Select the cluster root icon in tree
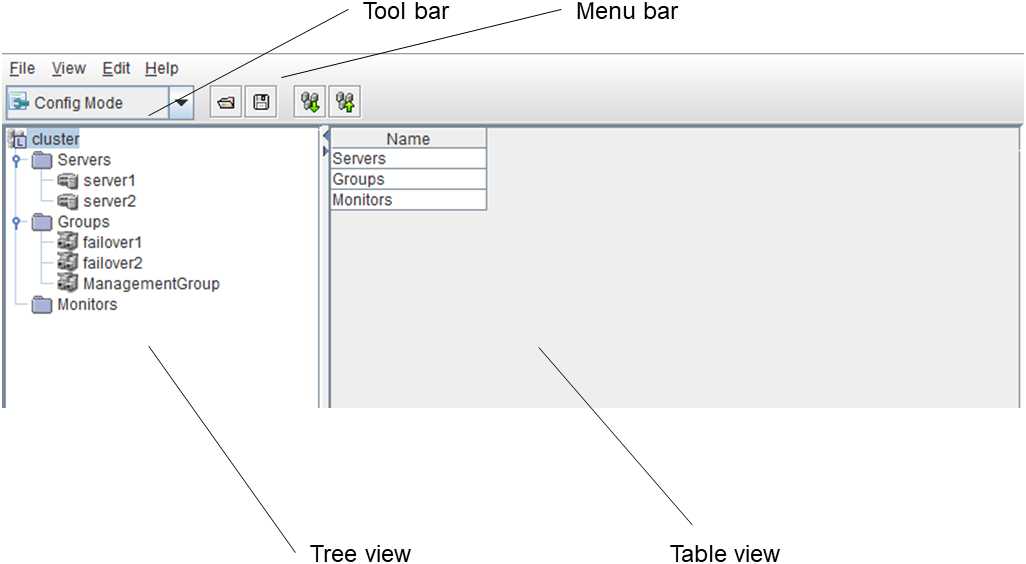 coord(18,139)
